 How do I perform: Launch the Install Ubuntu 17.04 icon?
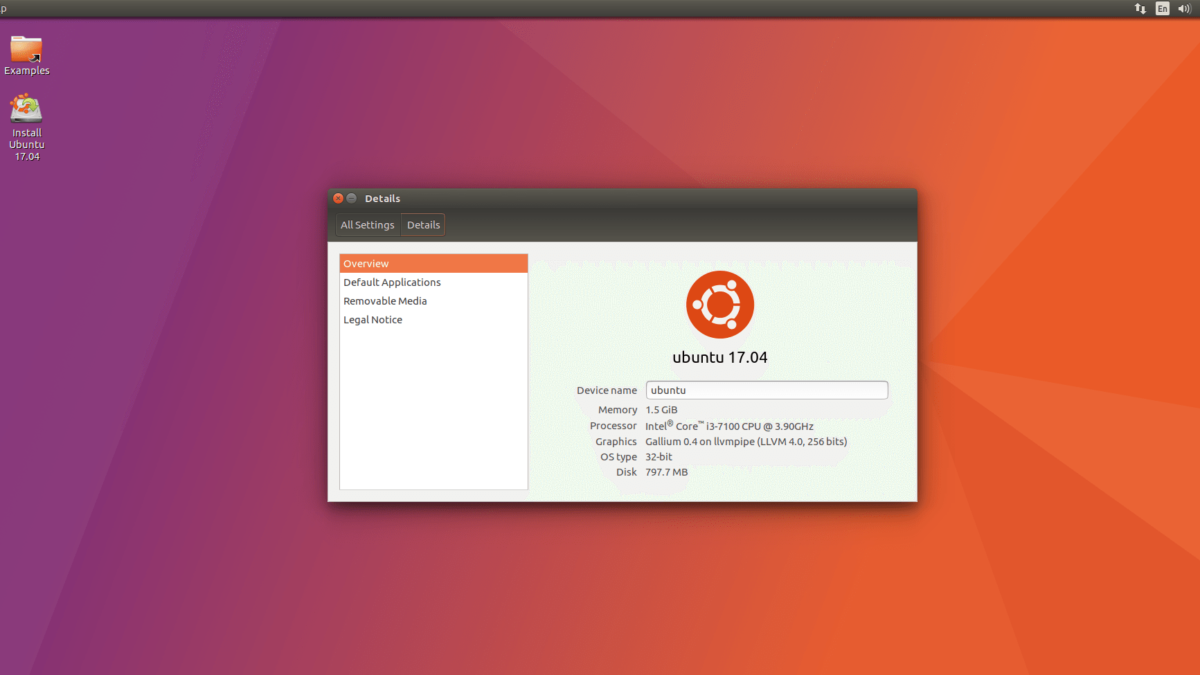pyautogui.click(x=26, y=109)
